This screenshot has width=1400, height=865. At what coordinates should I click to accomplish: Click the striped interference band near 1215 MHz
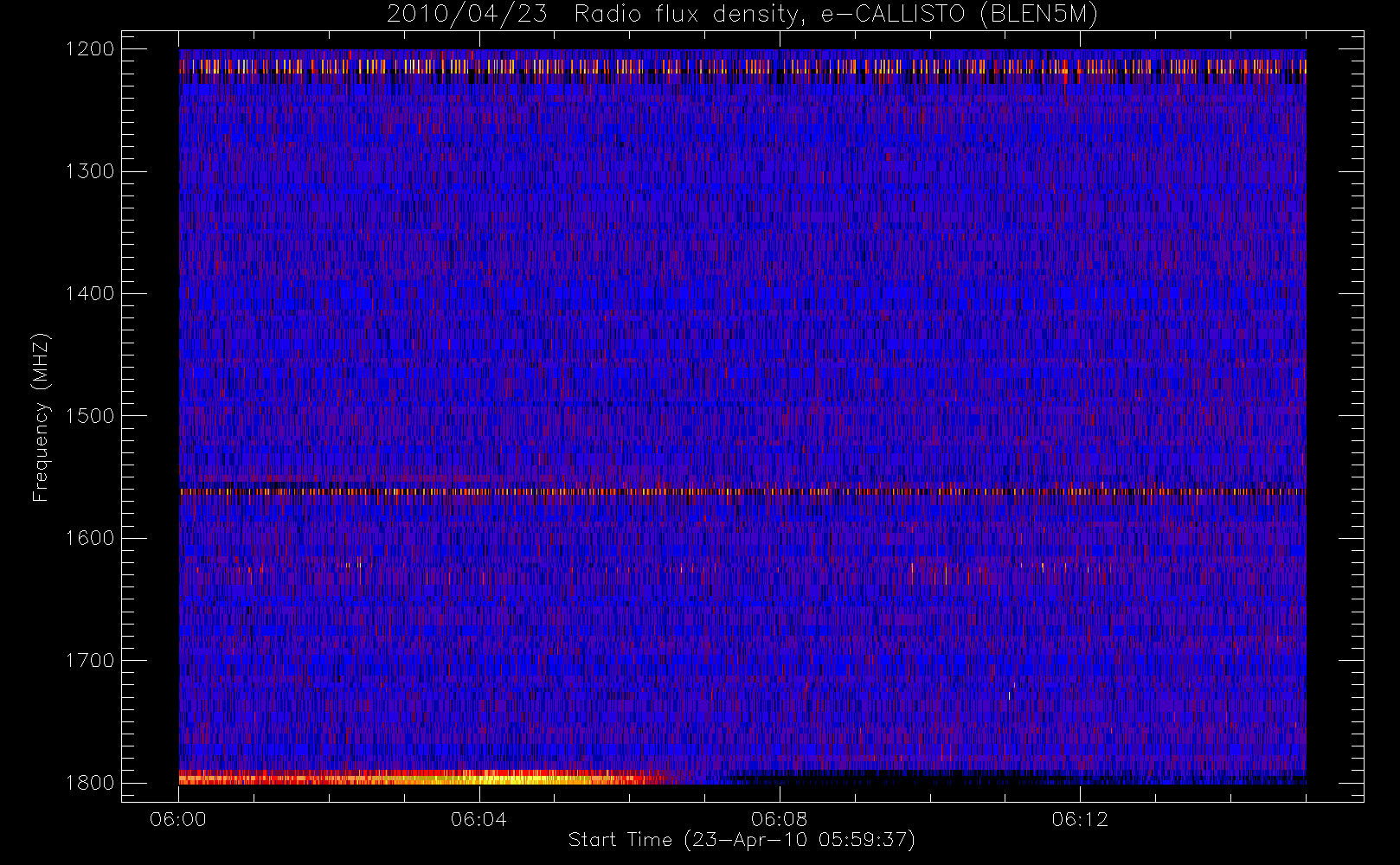[742, 67]
